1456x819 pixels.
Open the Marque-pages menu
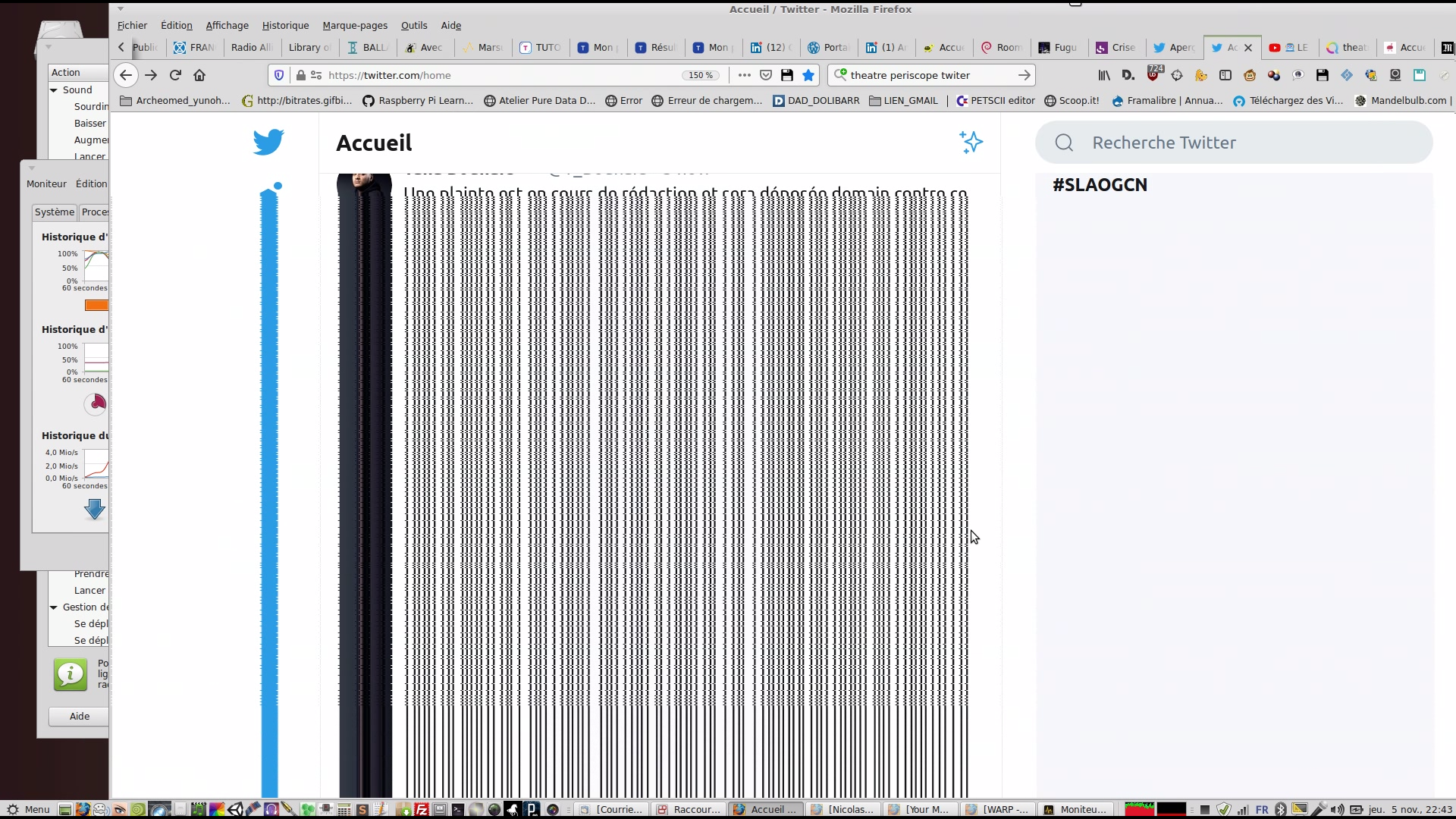354,25
